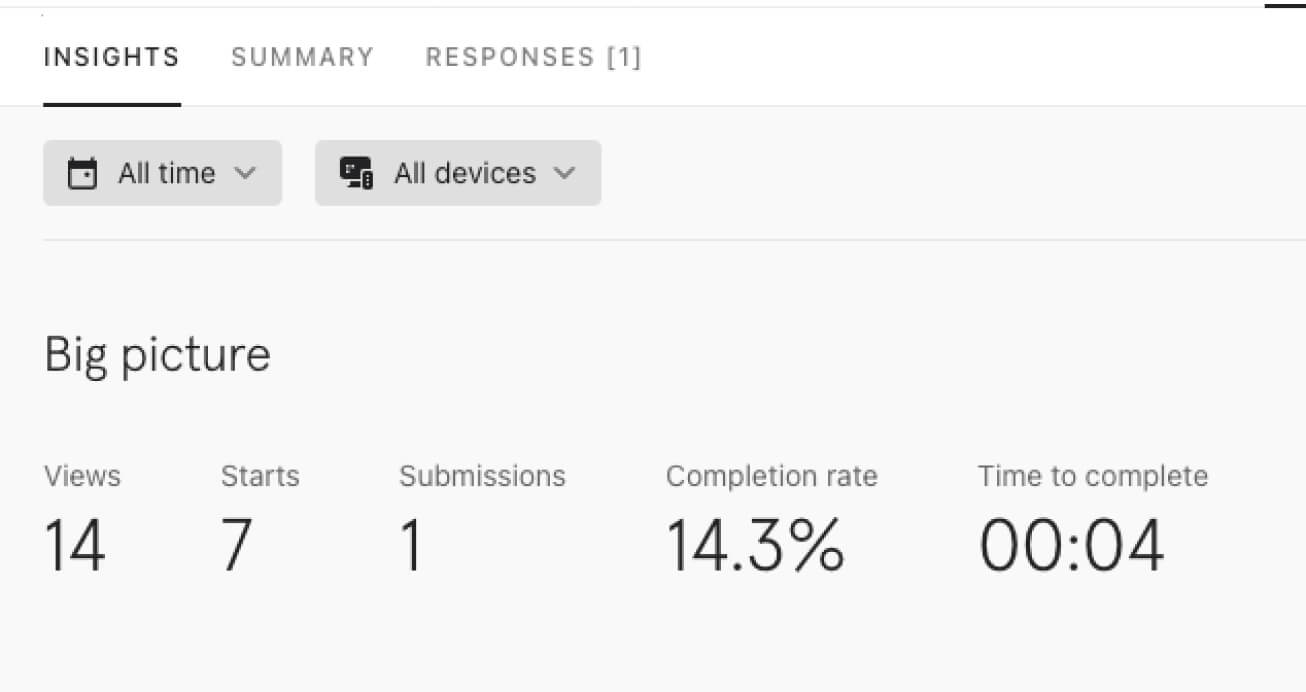Switch to the Summary tab
The width and height of the screenshot is (1306, 692).
click(302, 57)
